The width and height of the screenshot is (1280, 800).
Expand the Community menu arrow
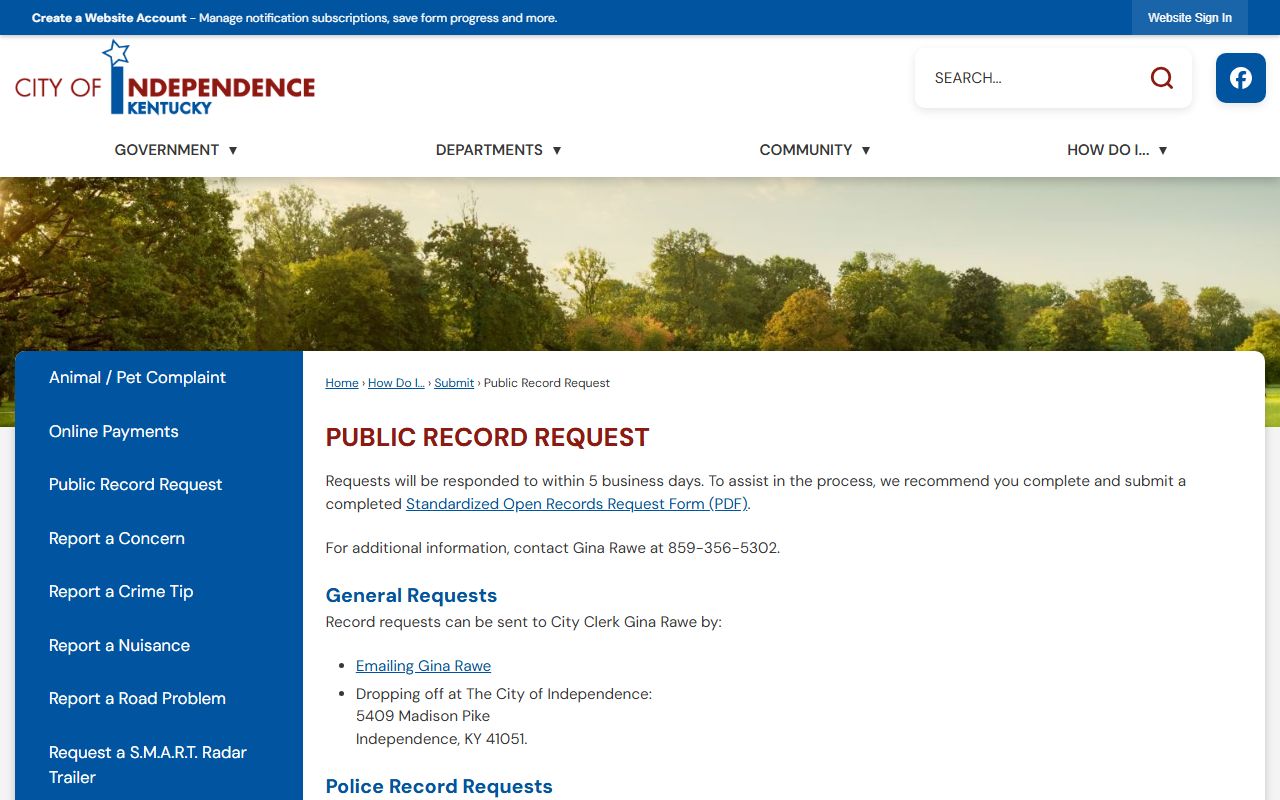pos(866,150)
